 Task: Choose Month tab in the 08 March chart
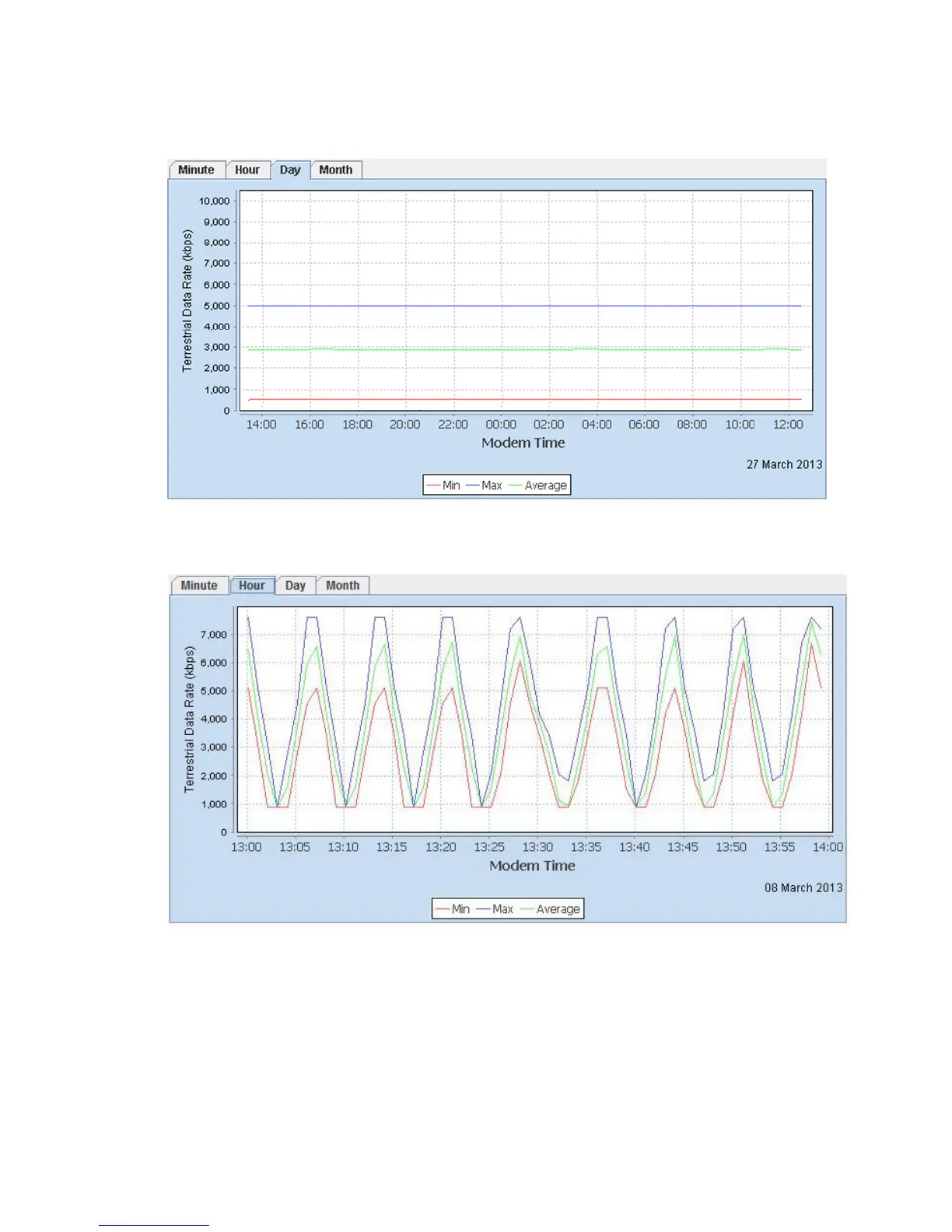click(342, 586)
